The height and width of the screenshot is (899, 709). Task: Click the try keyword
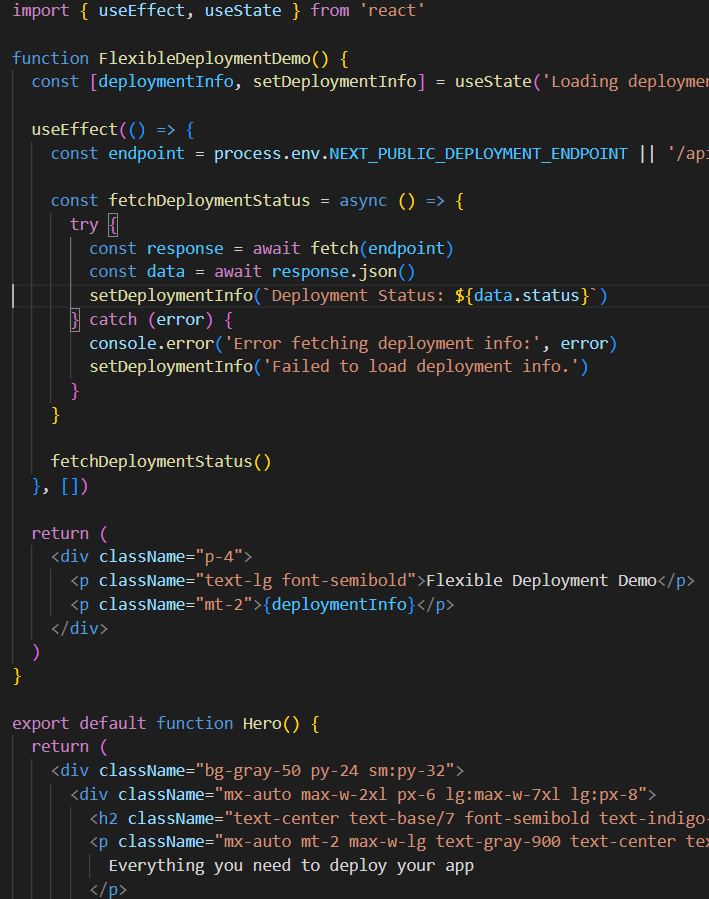coord(84,224)
